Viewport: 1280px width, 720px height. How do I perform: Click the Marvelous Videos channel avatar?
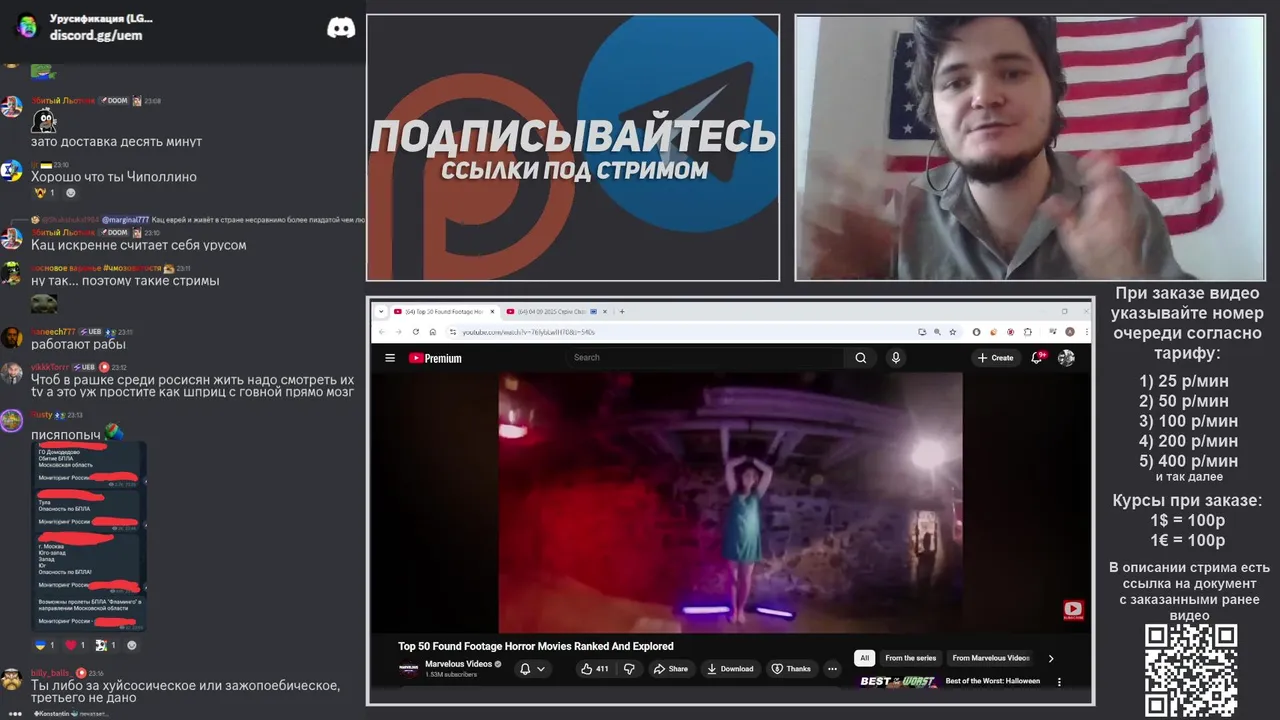tap(408, 669)
